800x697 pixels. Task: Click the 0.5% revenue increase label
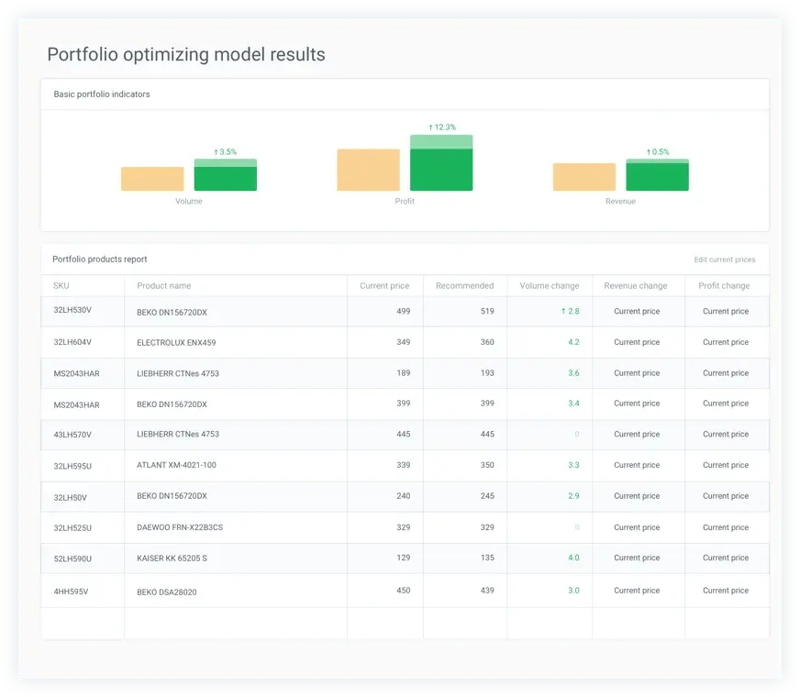[658, 152]
